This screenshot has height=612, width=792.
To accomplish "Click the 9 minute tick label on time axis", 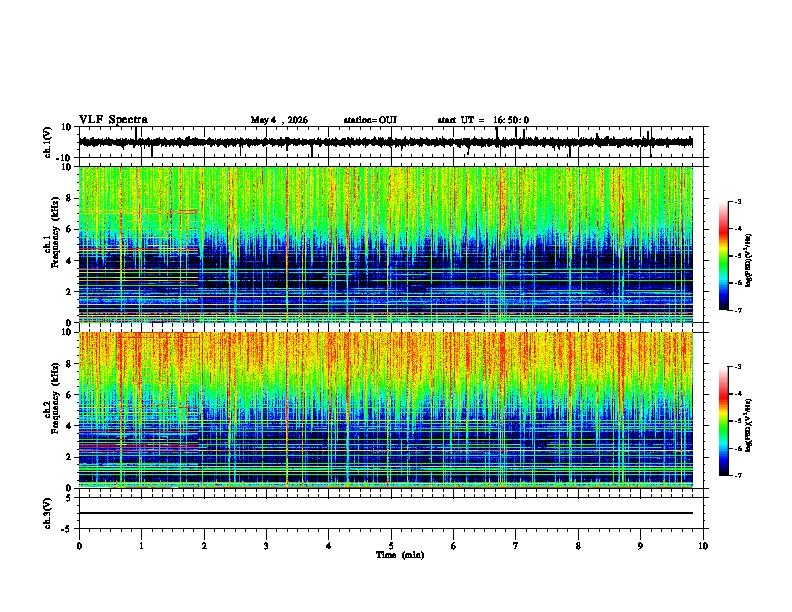I will pos(640,546).
